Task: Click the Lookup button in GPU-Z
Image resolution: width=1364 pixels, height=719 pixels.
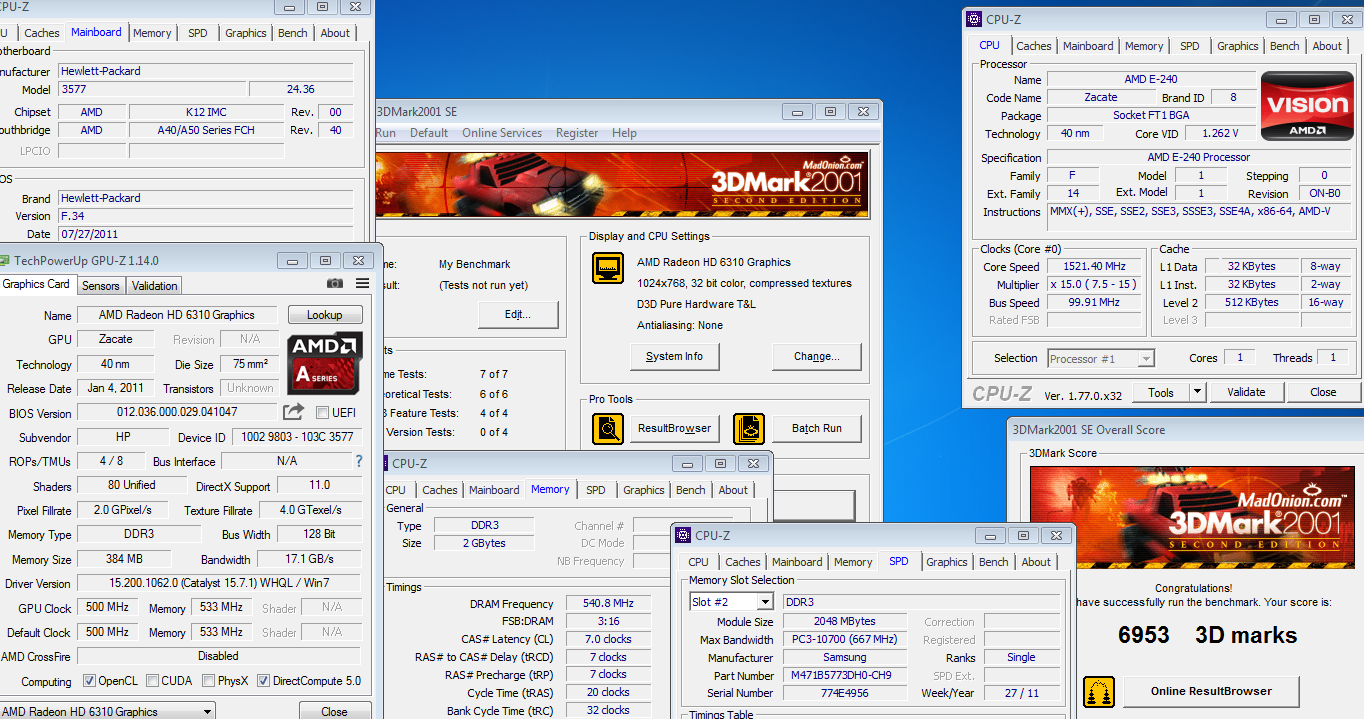Action: 324,315
